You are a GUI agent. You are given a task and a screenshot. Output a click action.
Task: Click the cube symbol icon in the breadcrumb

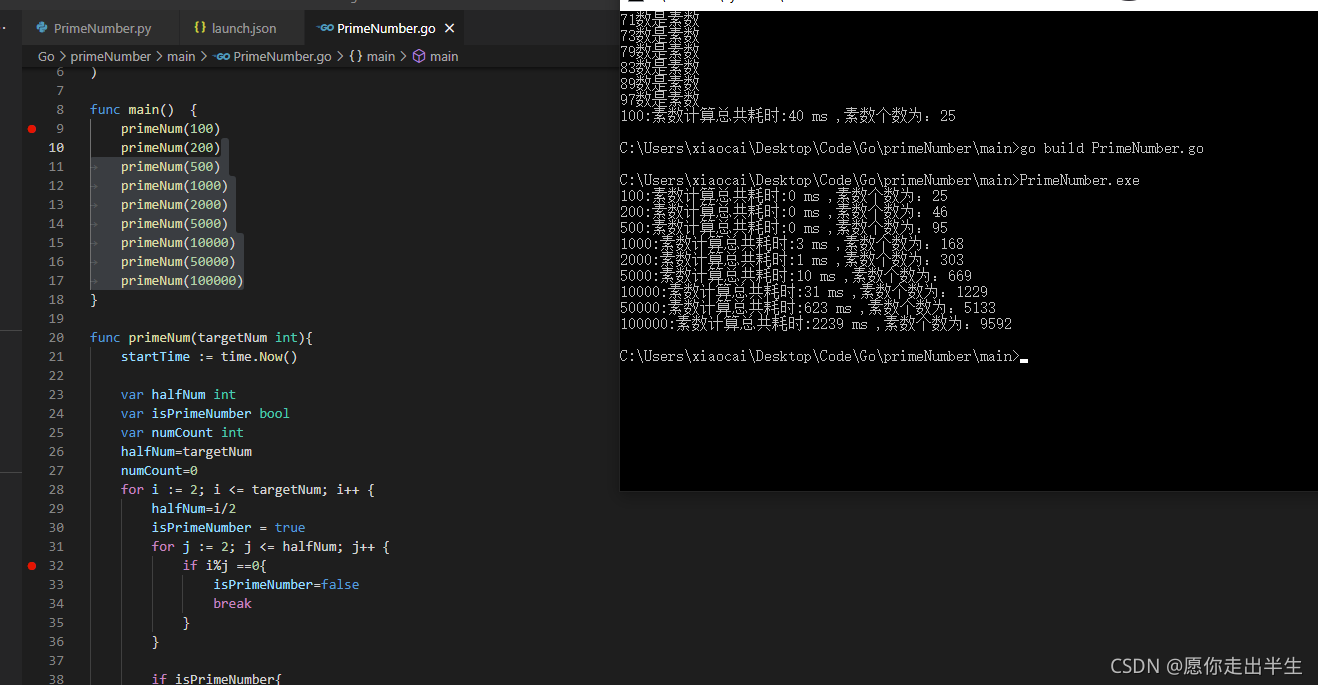tap(420, 56)
